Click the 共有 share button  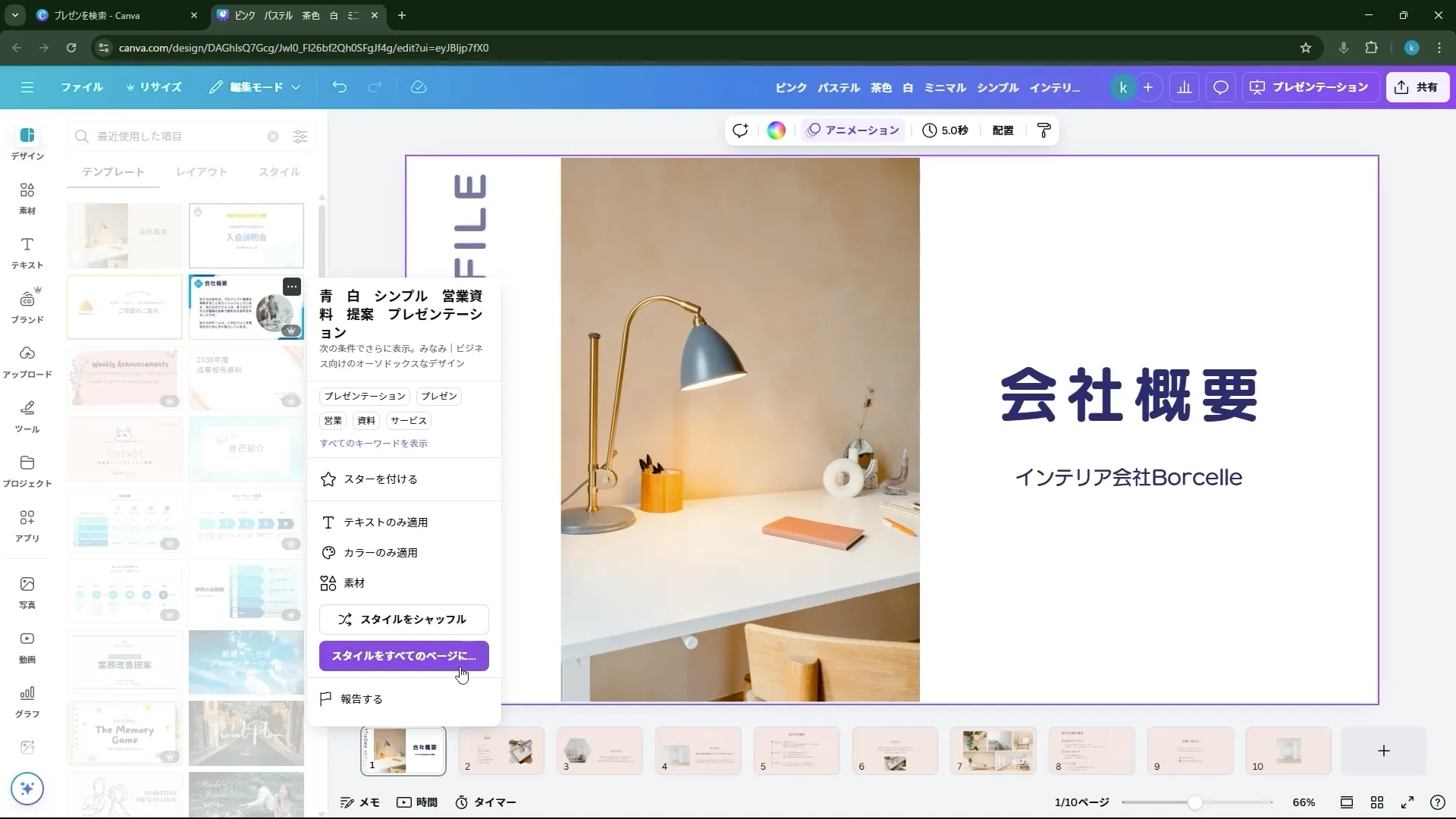click(1417, 86)
